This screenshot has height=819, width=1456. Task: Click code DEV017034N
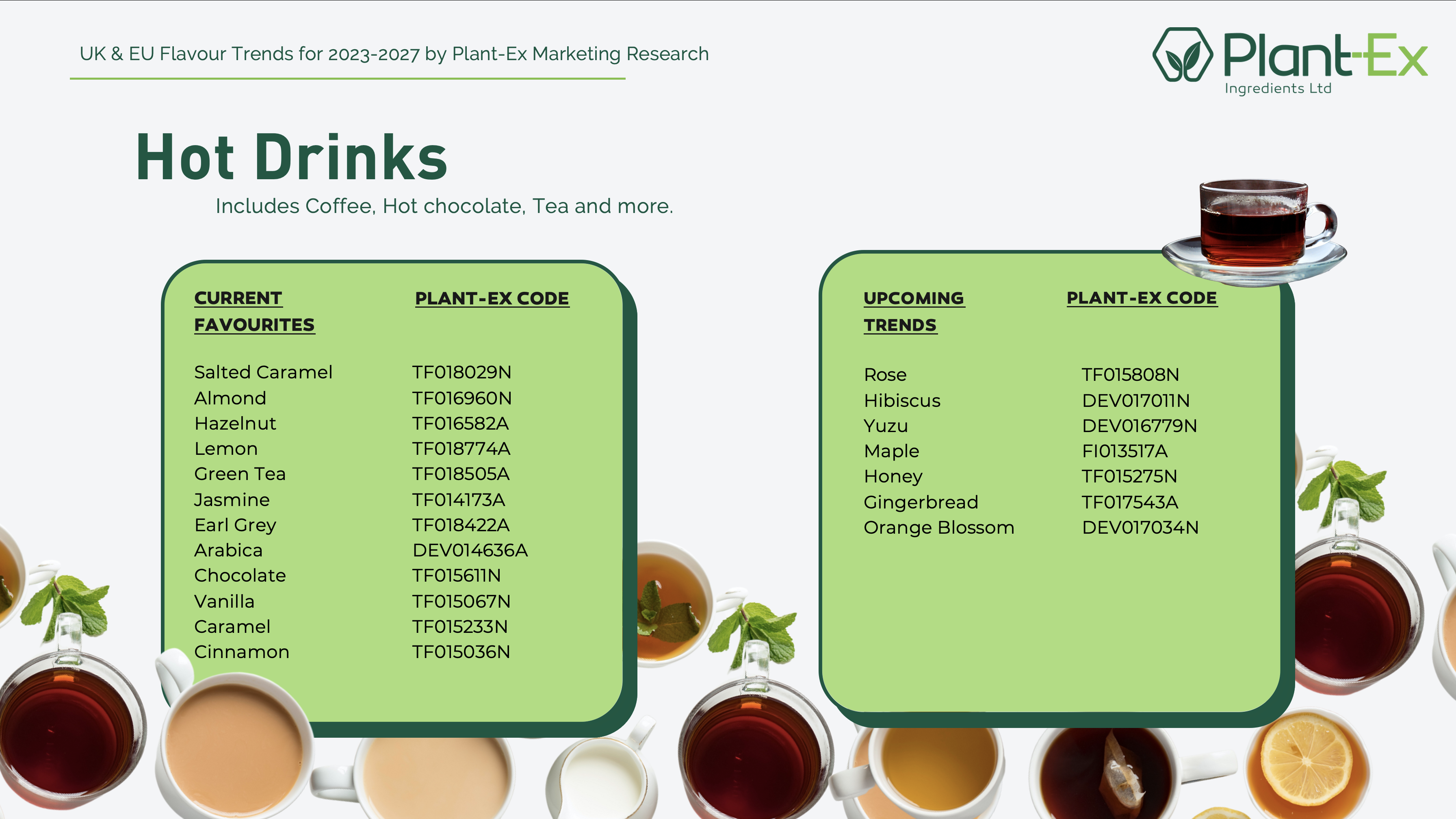pos(1140,527)
